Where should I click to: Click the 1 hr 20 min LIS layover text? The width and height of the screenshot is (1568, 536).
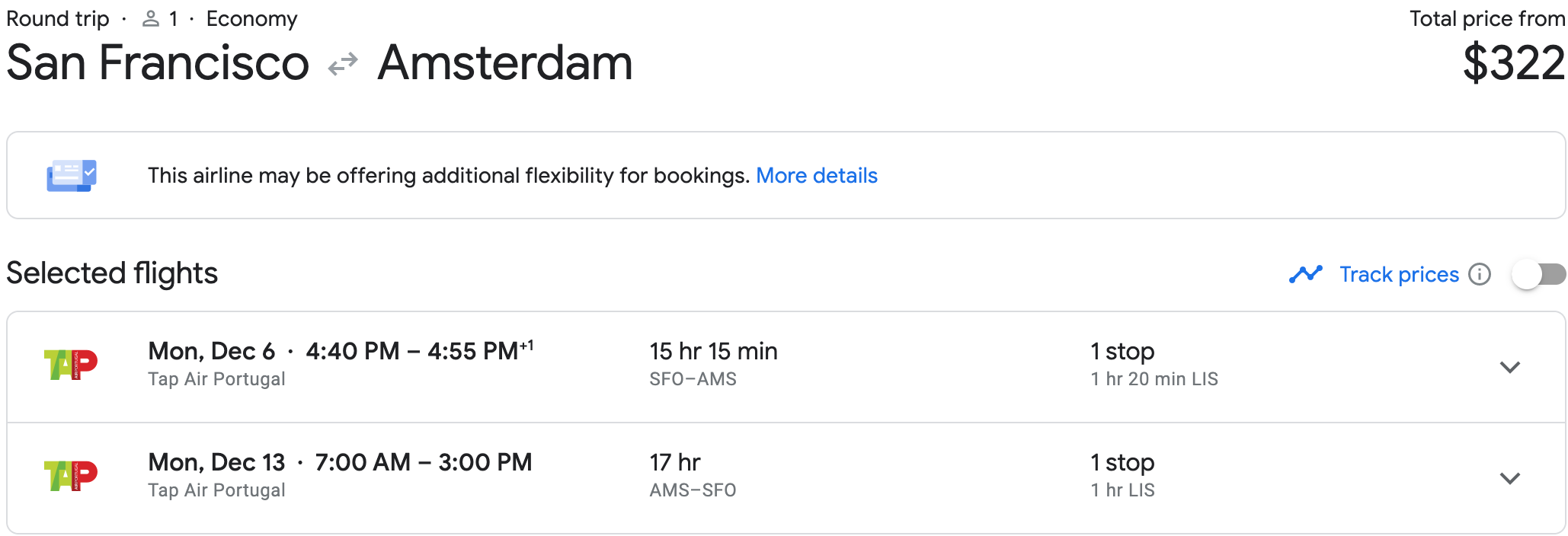coord(1154,379)
